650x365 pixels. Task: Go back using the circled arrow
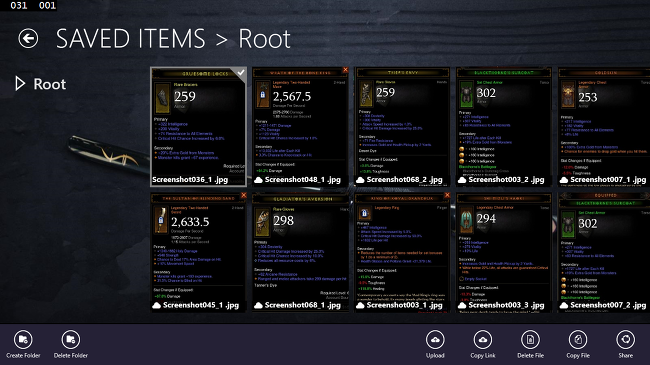(x=28, y=39)
